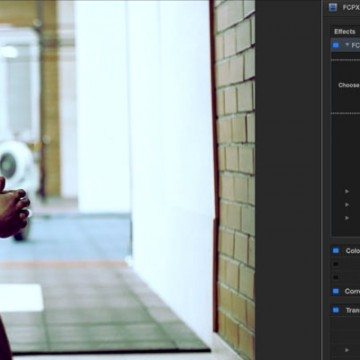
Task: Click the Choose parameter label
Action: click(349, 85)
